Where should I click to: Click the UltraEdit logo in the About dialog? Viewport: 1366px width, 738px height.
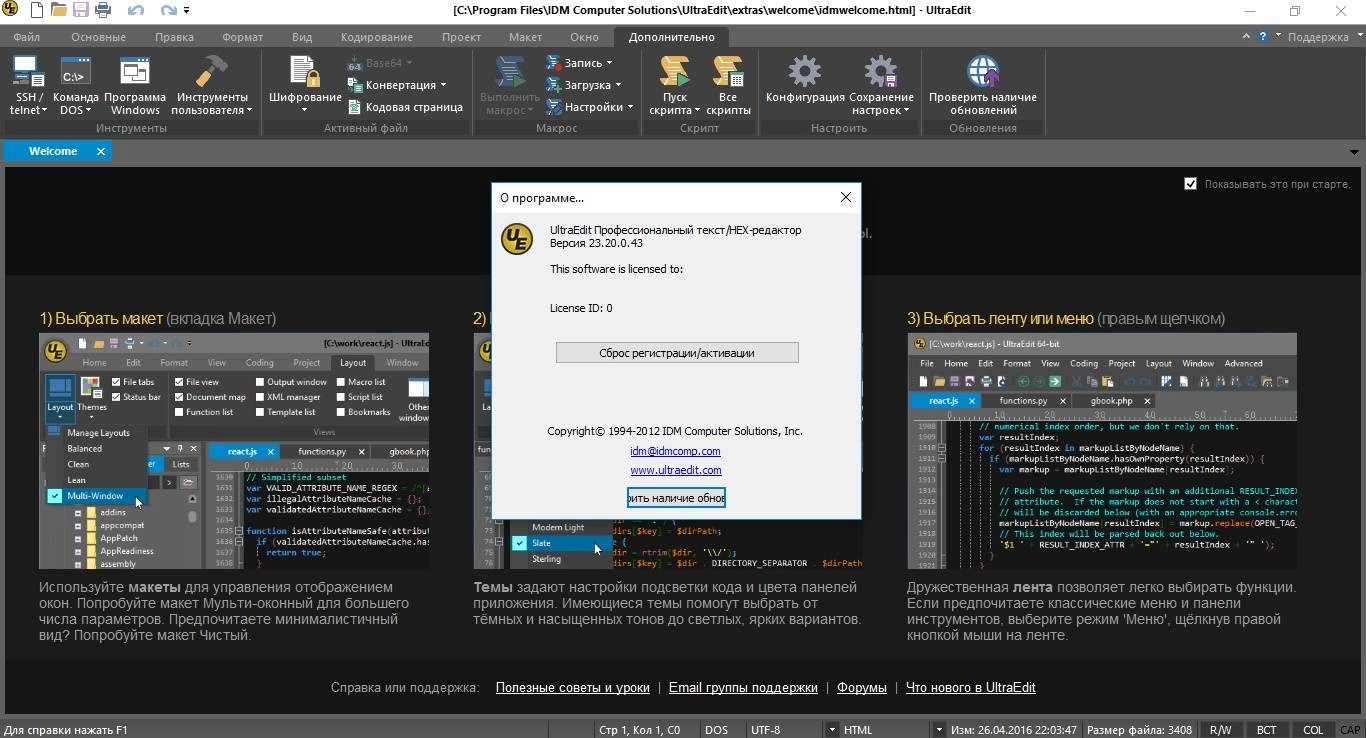517,240
